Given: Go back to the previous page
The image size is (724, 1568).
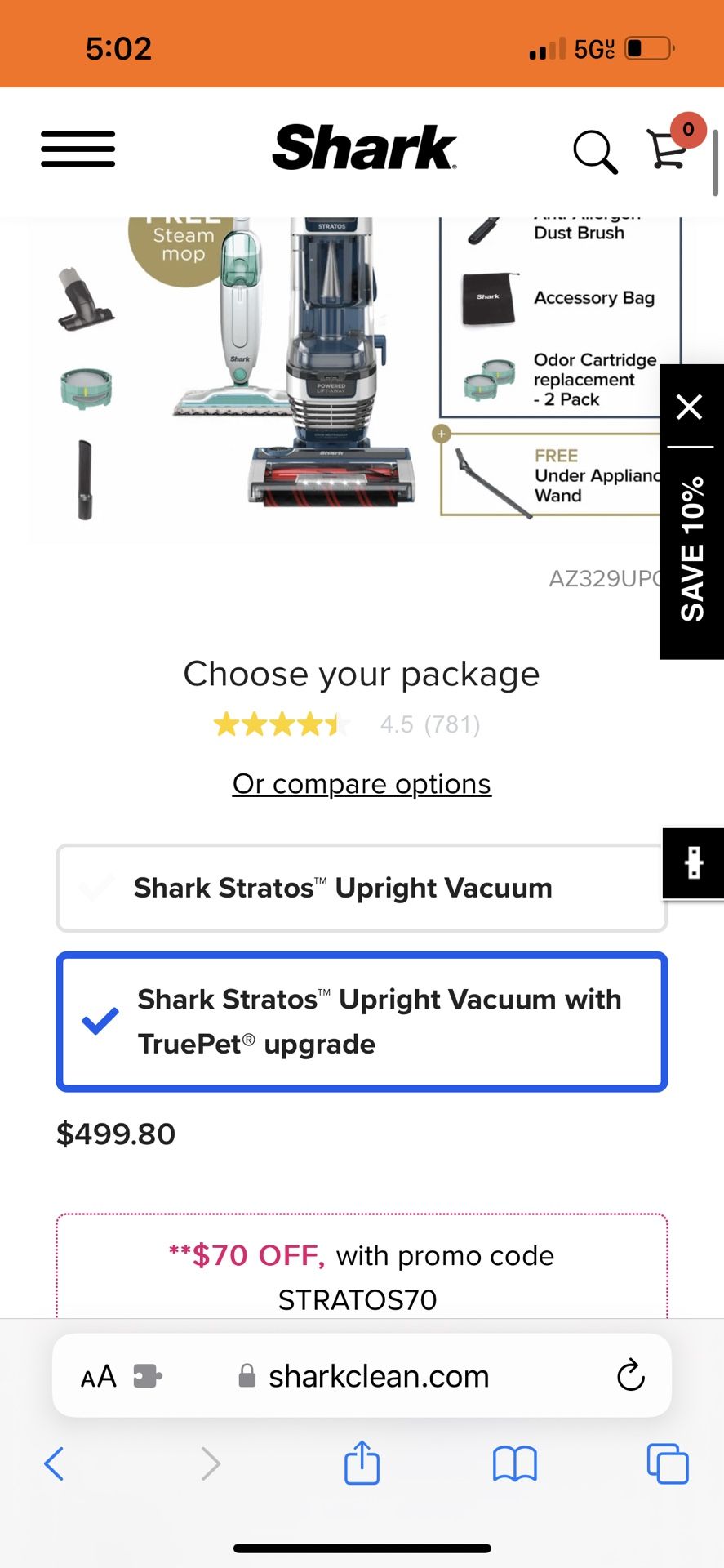Looking at the screenshot, I should click(x=55, y=1463).
